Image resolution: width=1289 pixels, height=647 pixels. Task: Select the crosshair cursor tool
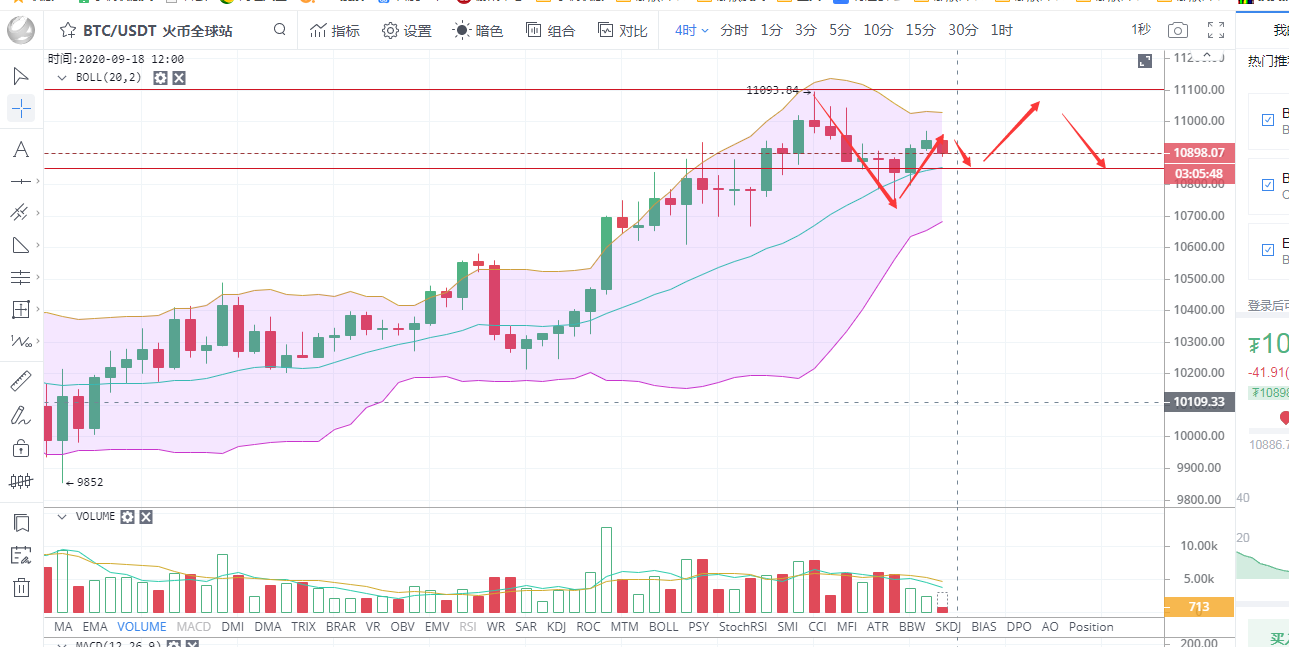click(x=20, y=108)
